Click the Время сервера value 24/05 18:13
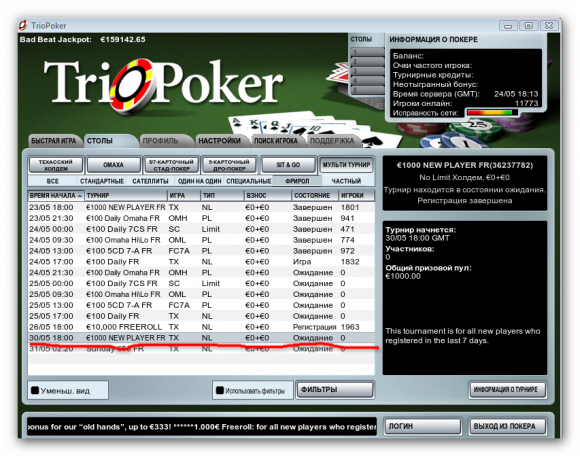The image size is (580, 456). click(516, 94)
